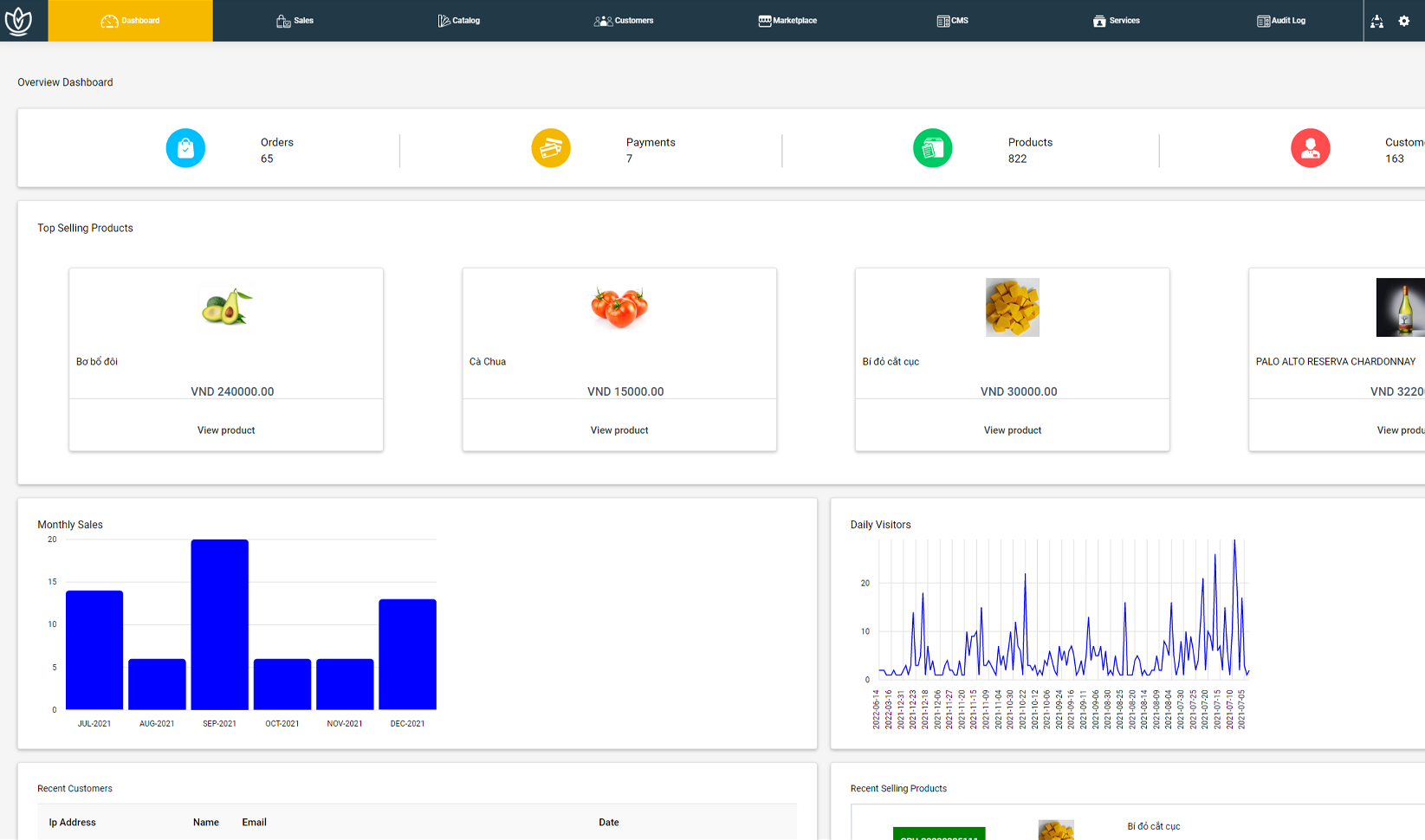
Task: Click the yellow Payments card icon
Action: tap(551, 148)
